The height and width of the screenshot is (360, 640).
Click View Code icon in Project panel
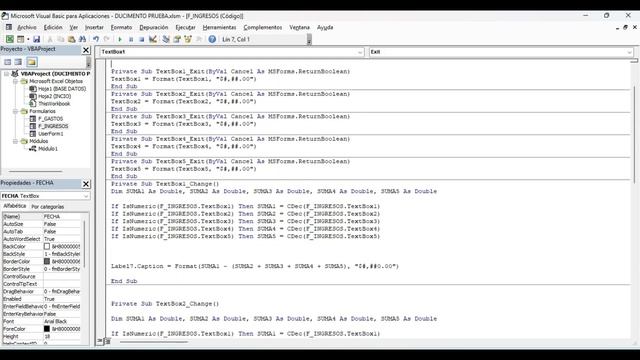[7, 62]
